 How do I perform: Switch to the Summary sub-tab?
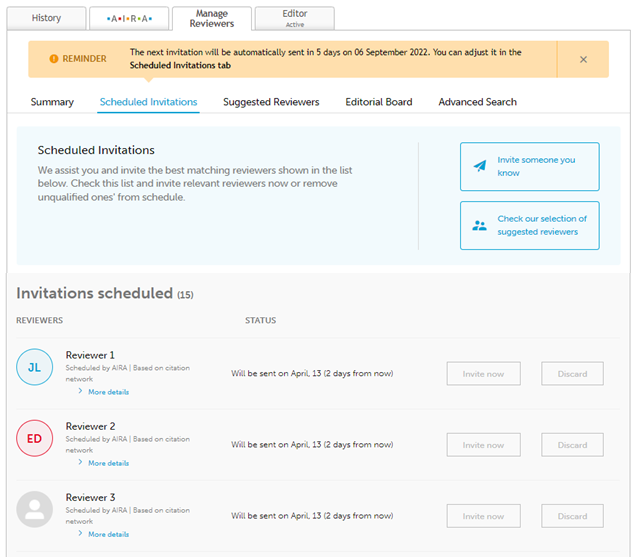(x=52, y=102)
